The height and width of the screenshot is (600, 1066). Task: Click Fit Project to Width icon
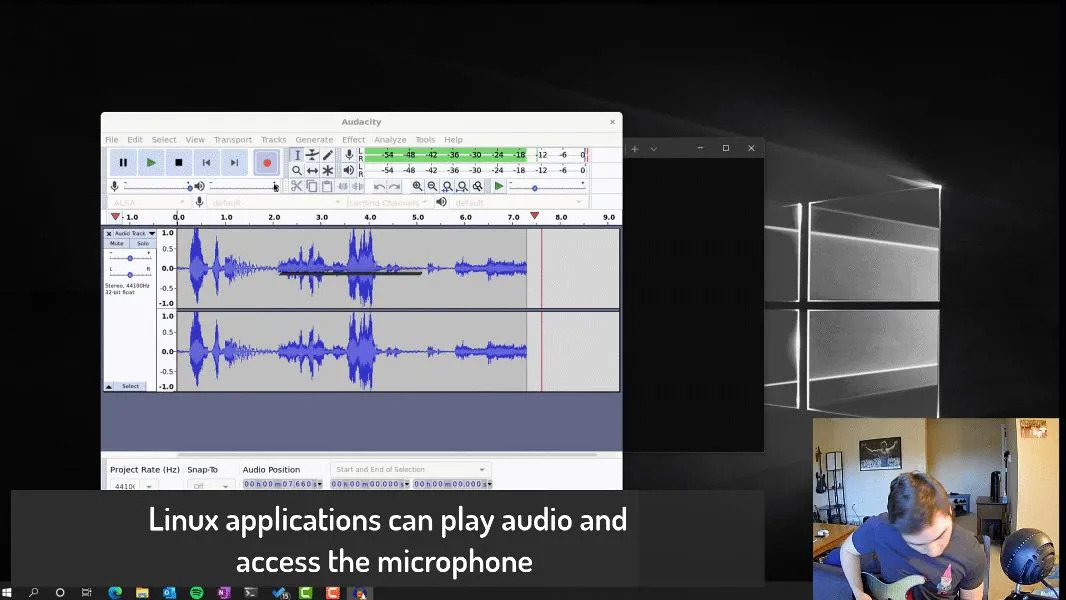(462, 186)
